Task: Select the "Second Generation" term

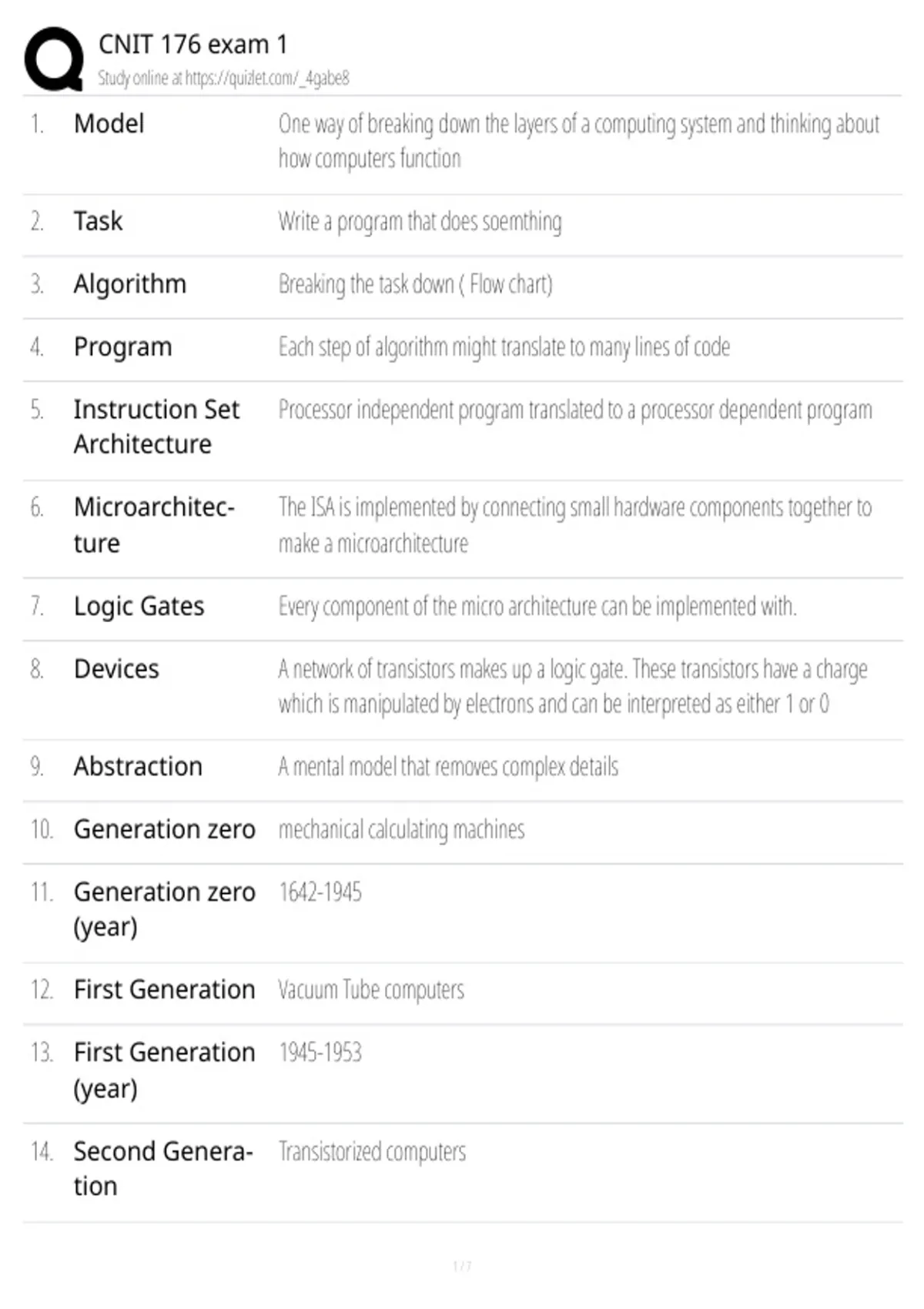Action: pyautogui.click(x=162, y=1168)
